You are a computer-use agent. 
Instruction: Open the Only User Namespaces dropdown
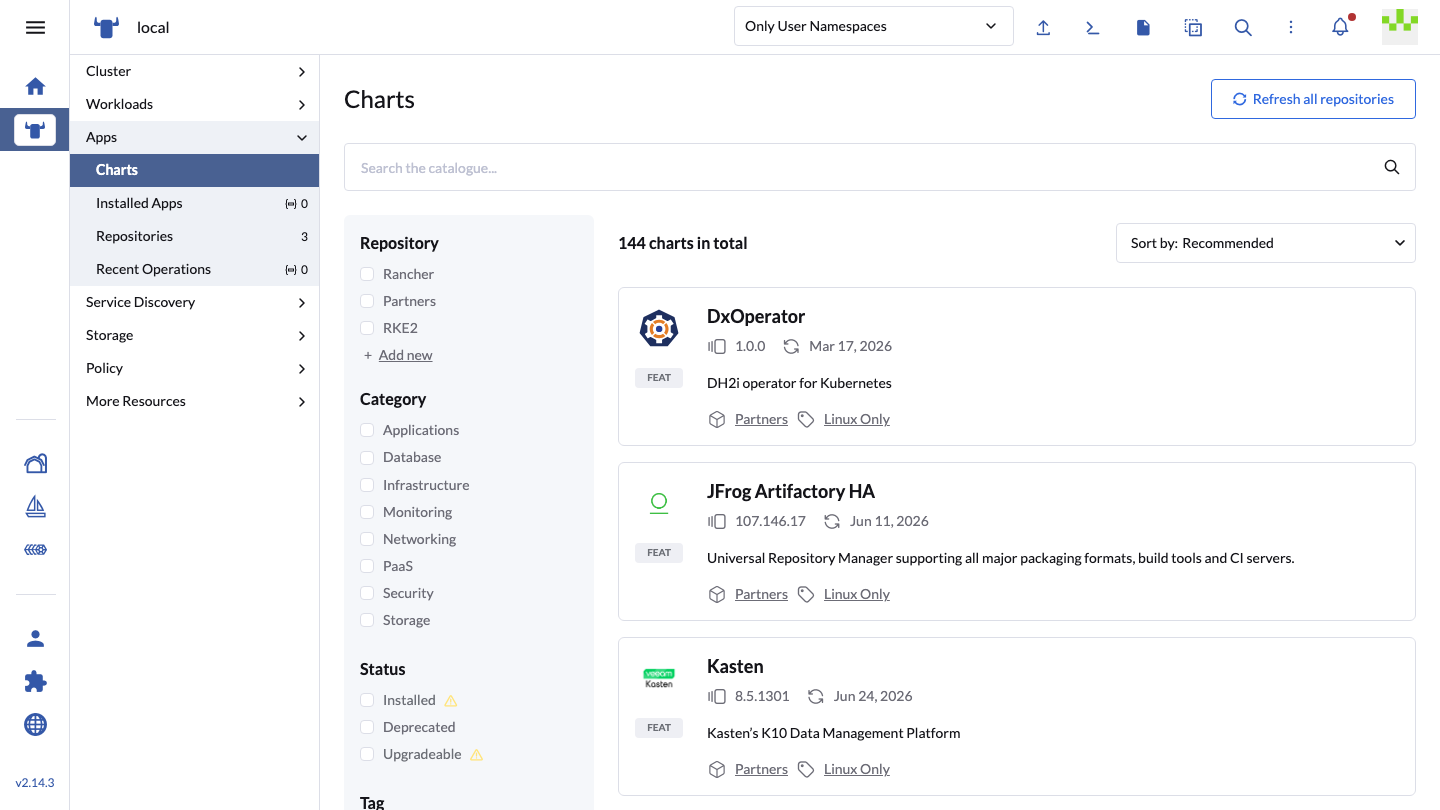[x=873, y=26]
